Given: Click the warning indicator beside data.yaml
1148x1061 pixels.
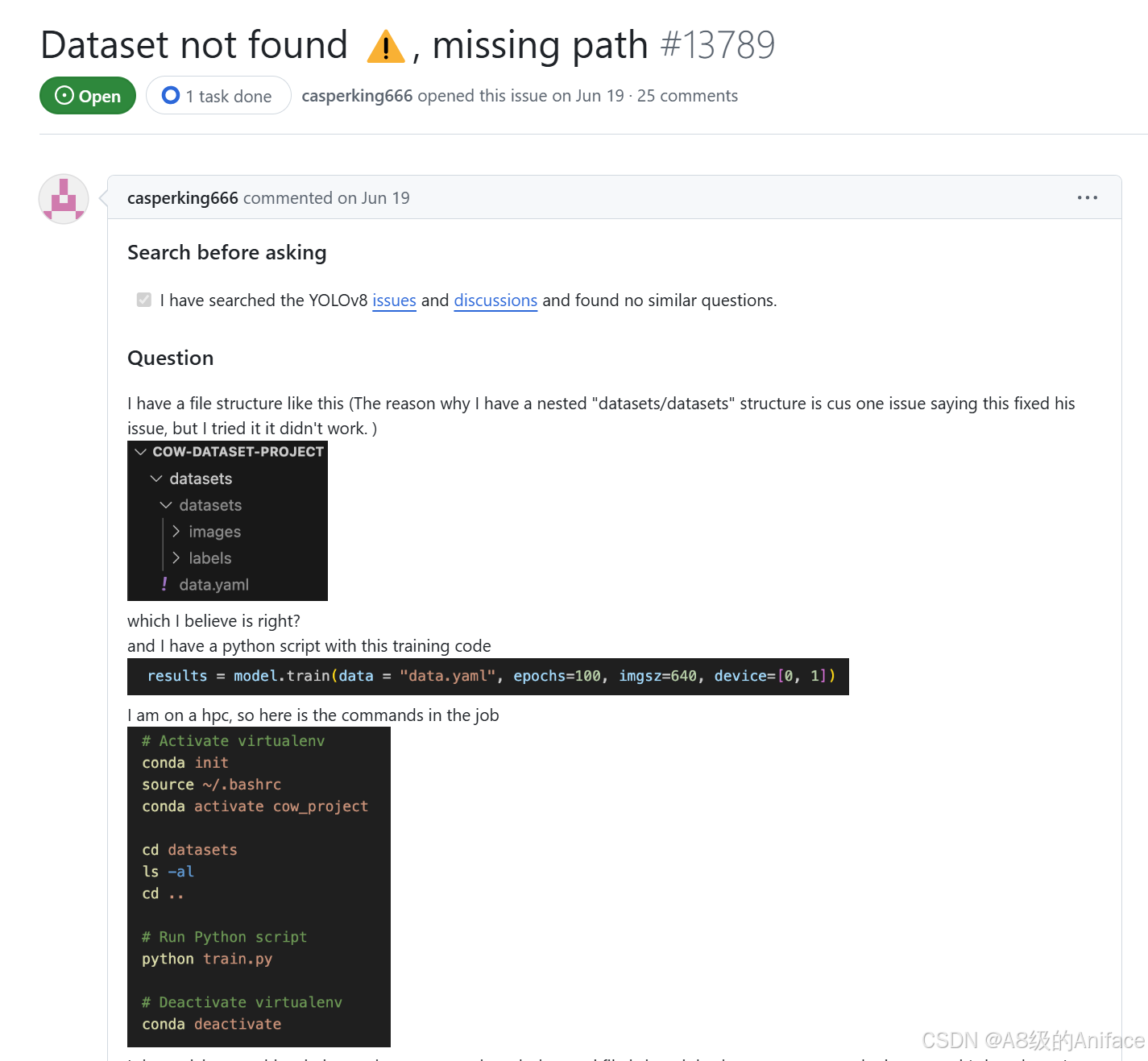Looking at the screenshot, I should tap(164, 584).
